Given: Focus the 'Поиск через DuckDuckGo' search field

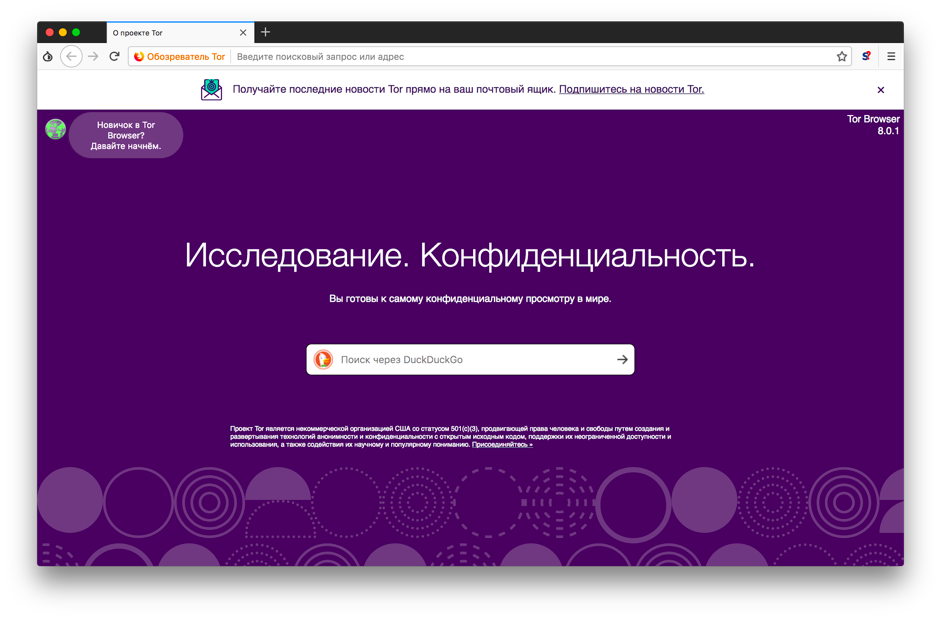Looking at the screenshot, I should 470,359.
